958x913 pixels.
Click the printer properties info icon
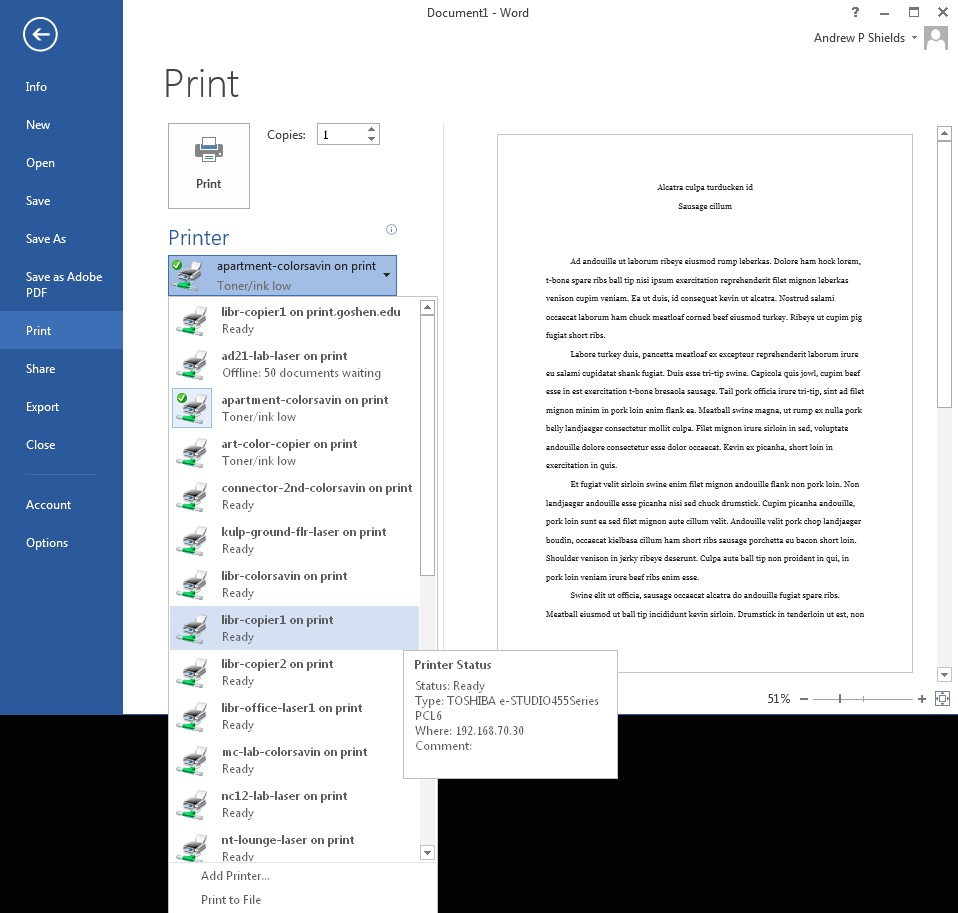pyautogui.click(x=391, y=230)
